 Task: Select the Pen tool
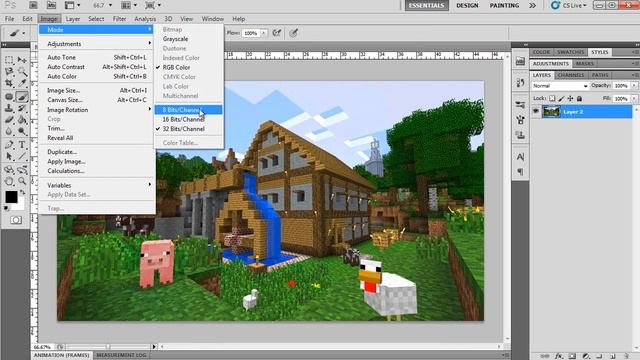pos(9,145)
